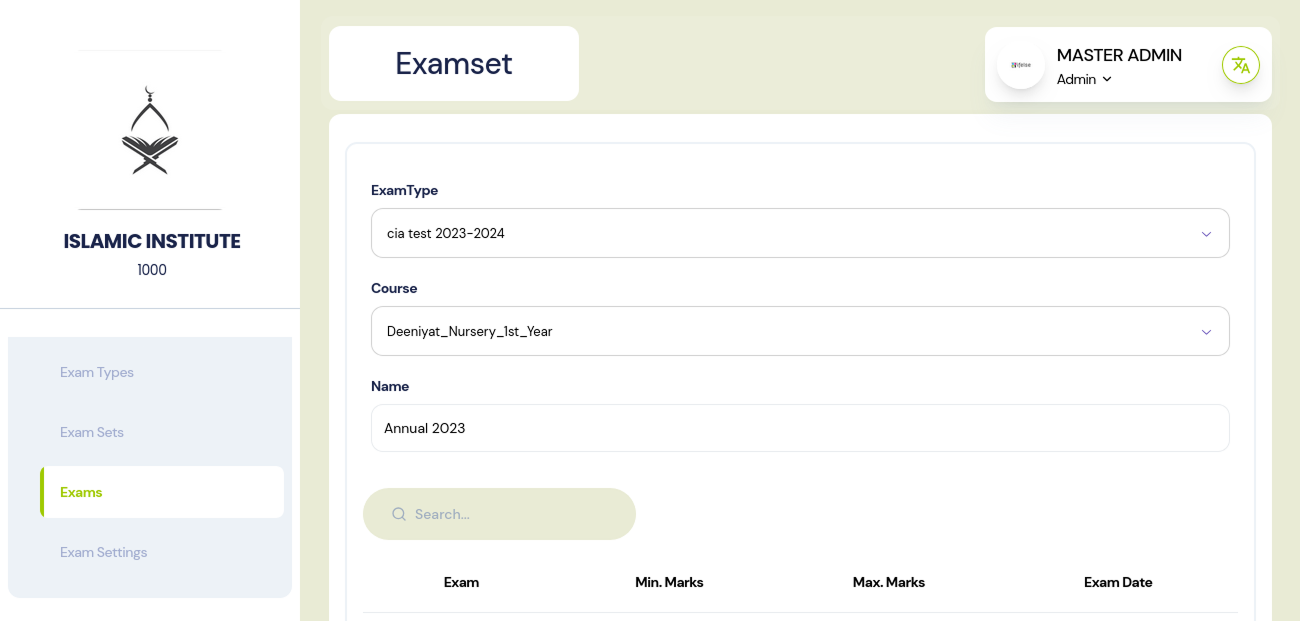
Task: Click the Exam column header
Action: tap(461, 582)
